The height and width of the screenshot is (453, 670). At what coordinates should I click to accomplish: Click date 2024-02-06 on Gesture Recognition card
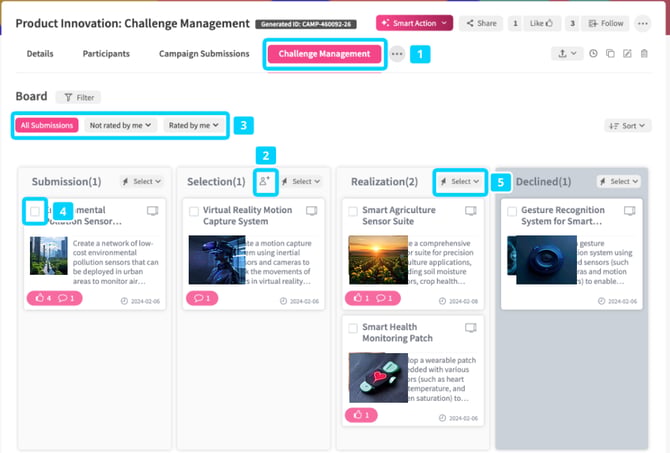tap(617, 301)
